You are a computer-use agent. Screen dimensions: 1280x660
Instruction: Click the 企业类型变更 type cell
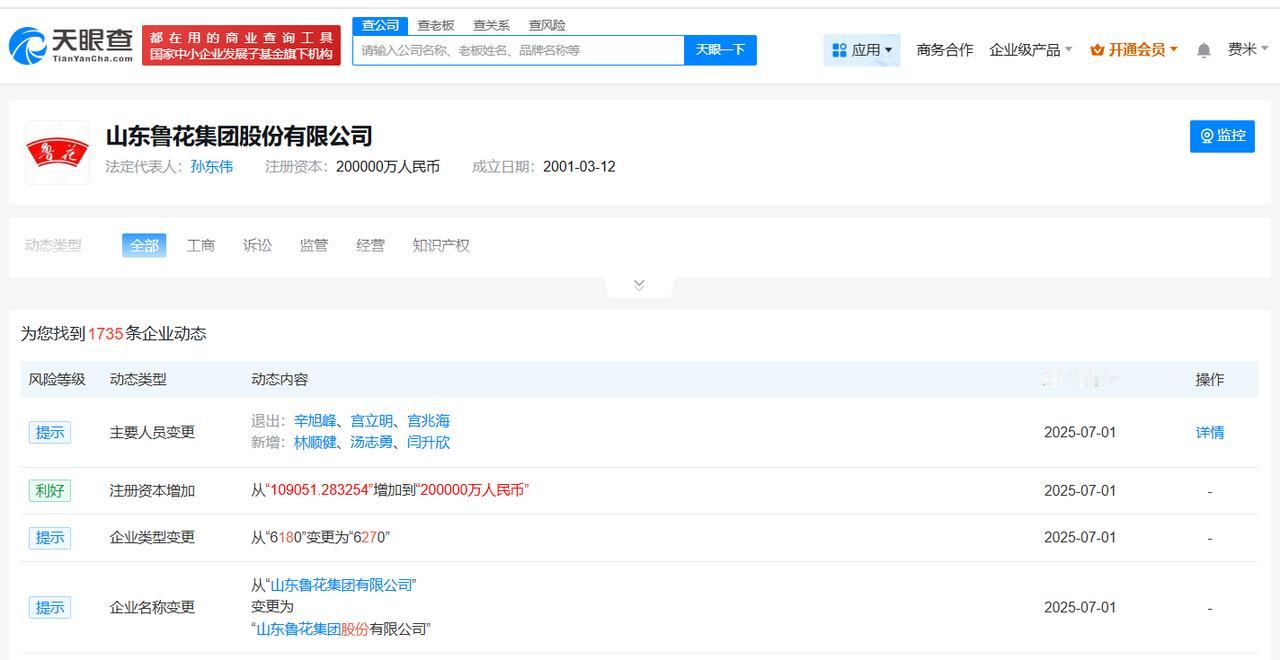(152, 538)
